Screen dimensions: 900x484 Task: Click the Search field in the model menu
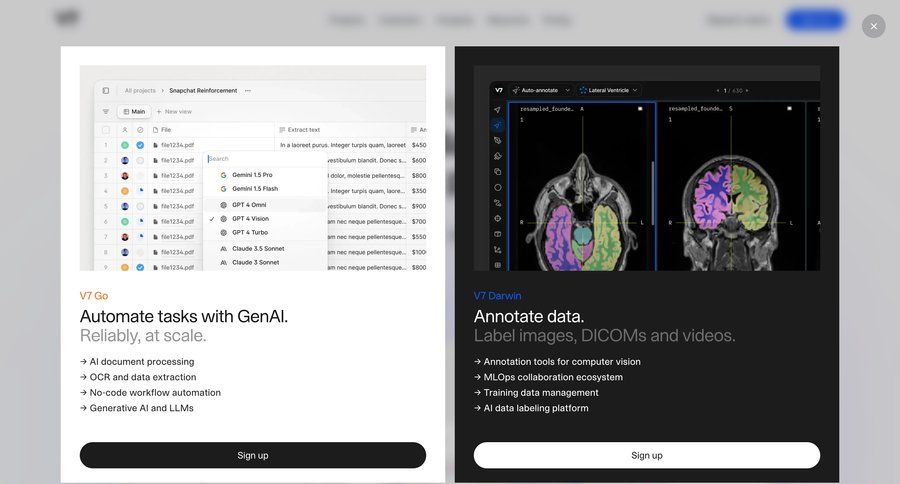[x=265, y=158]
